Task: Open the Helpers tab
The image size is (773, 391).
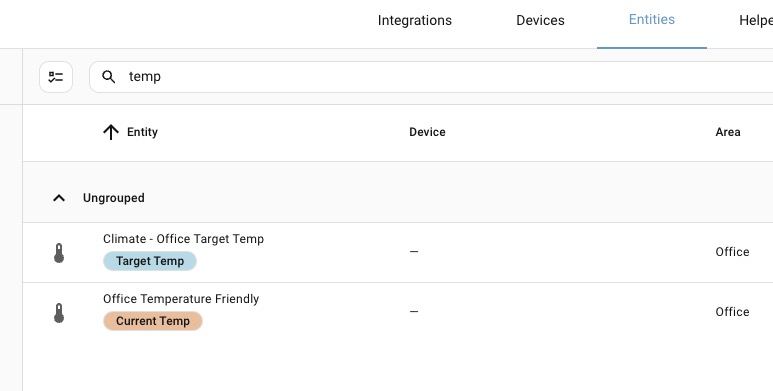Action: (756, 20)
